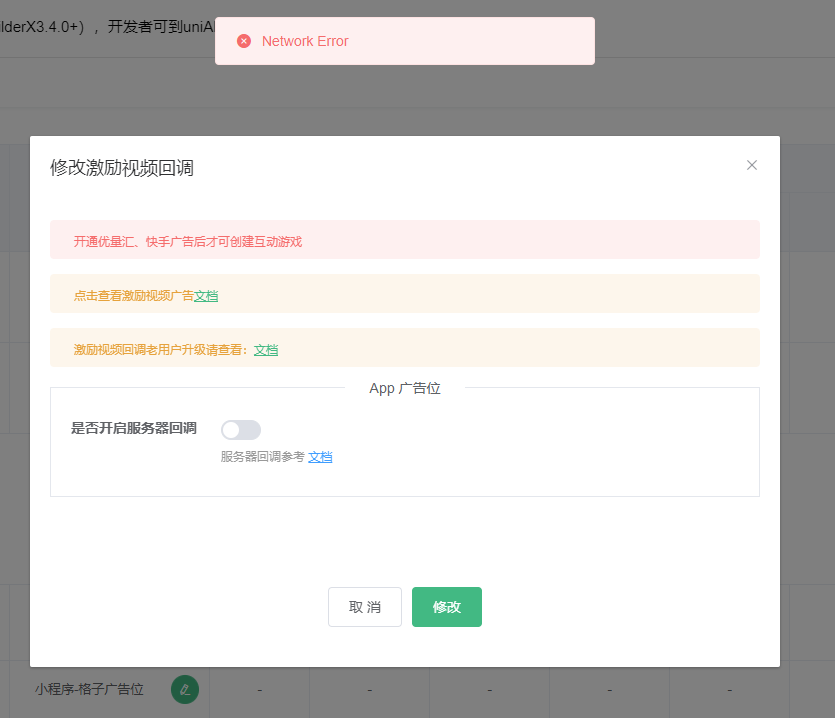Open 文档 link after 激励视频回调老用户升级请查看
This screenshot has width=835, height=718.
tap(266, 350)
